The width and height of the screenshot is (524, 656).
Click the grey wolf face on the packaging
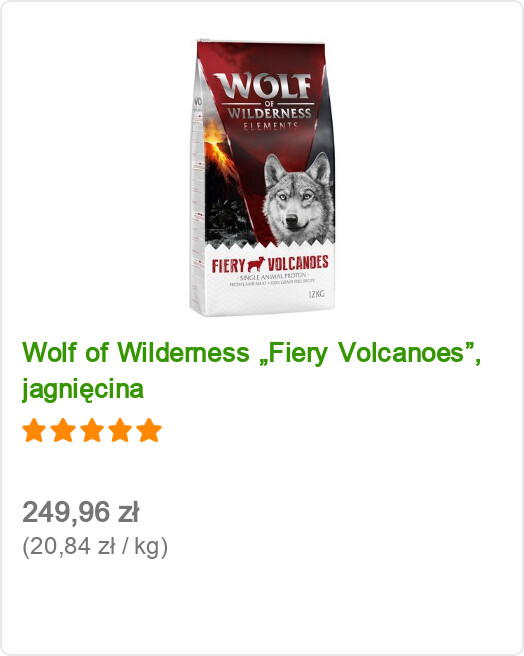pos(298,197)
